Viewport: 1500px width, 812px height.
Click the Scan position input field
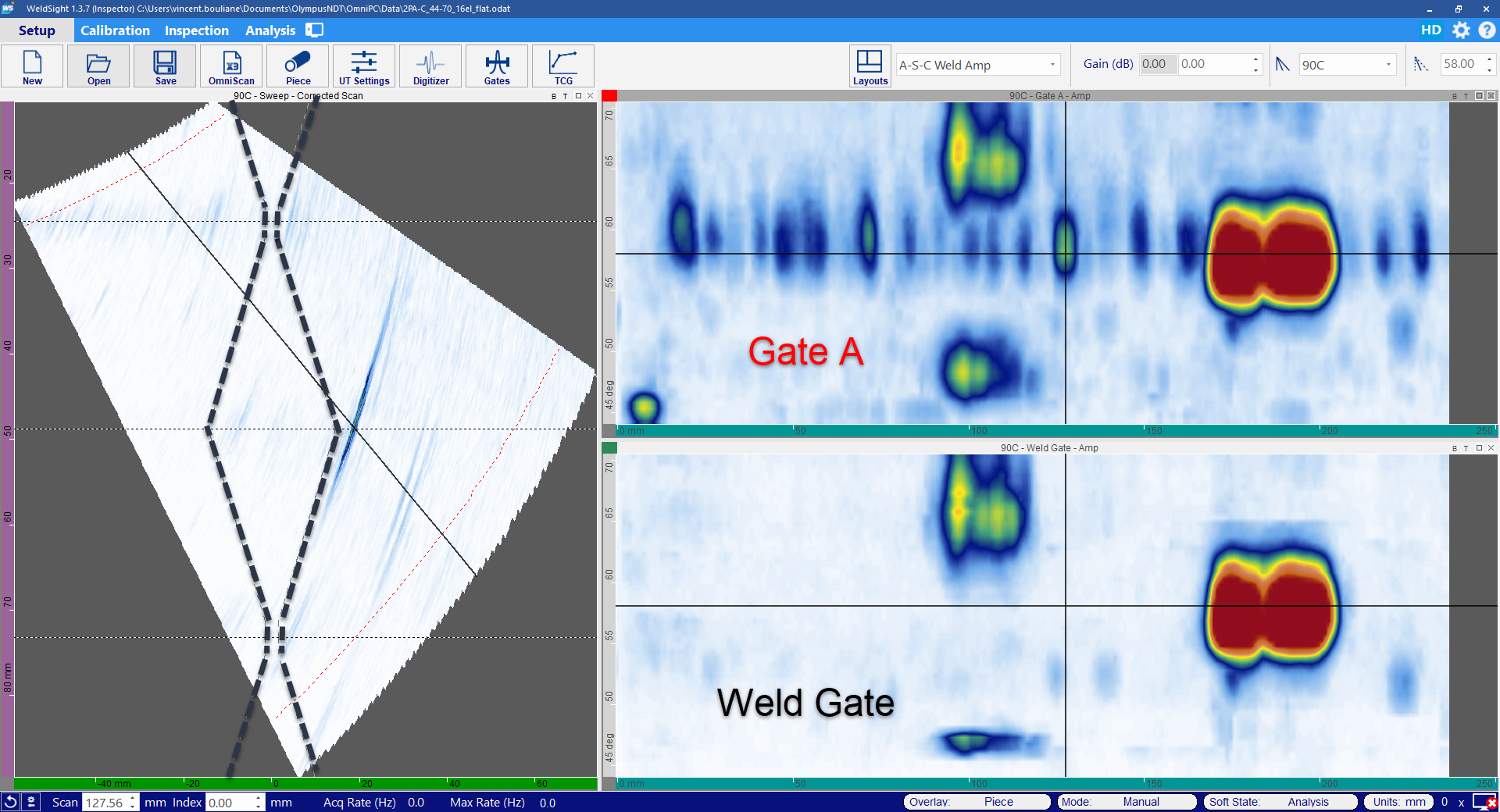point(104,803)
